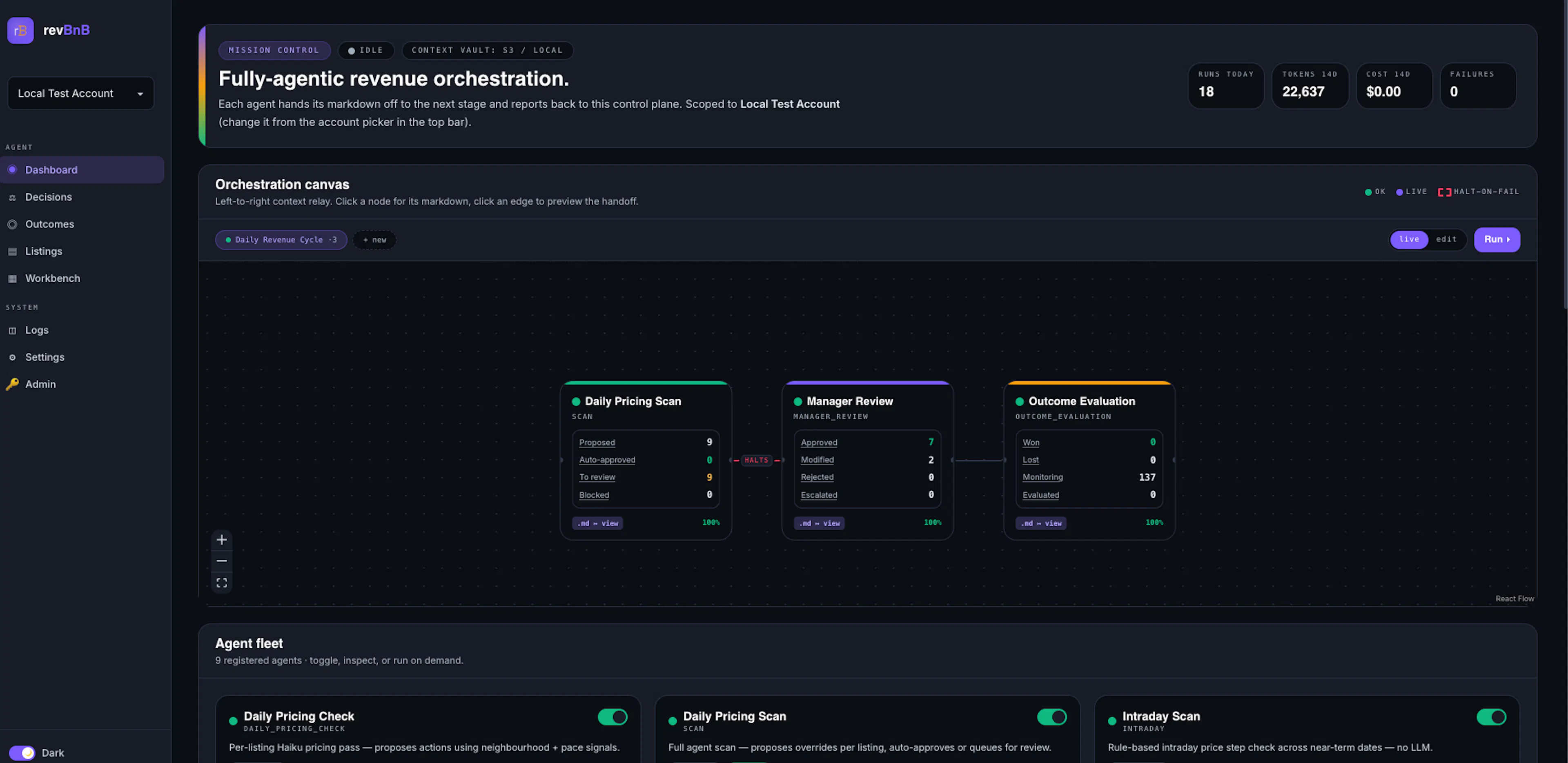The width and height of the screenshot is (1568, 763).
Task: Click CONTEXT VAULT: S3 / LOCAL badge
Action: click(487, 51)
